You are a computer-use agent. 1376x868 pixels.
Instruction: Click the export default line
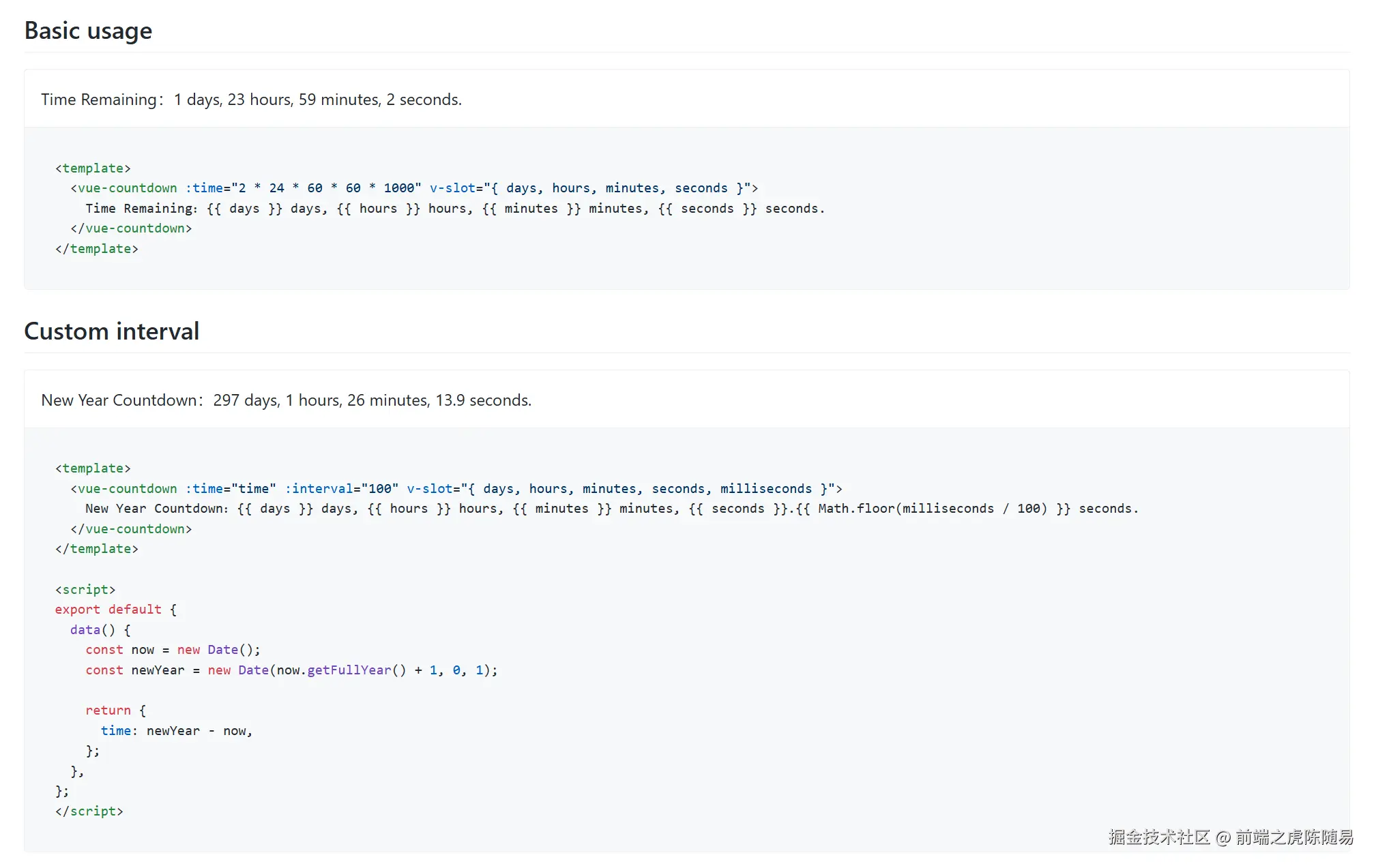[115, 610]
